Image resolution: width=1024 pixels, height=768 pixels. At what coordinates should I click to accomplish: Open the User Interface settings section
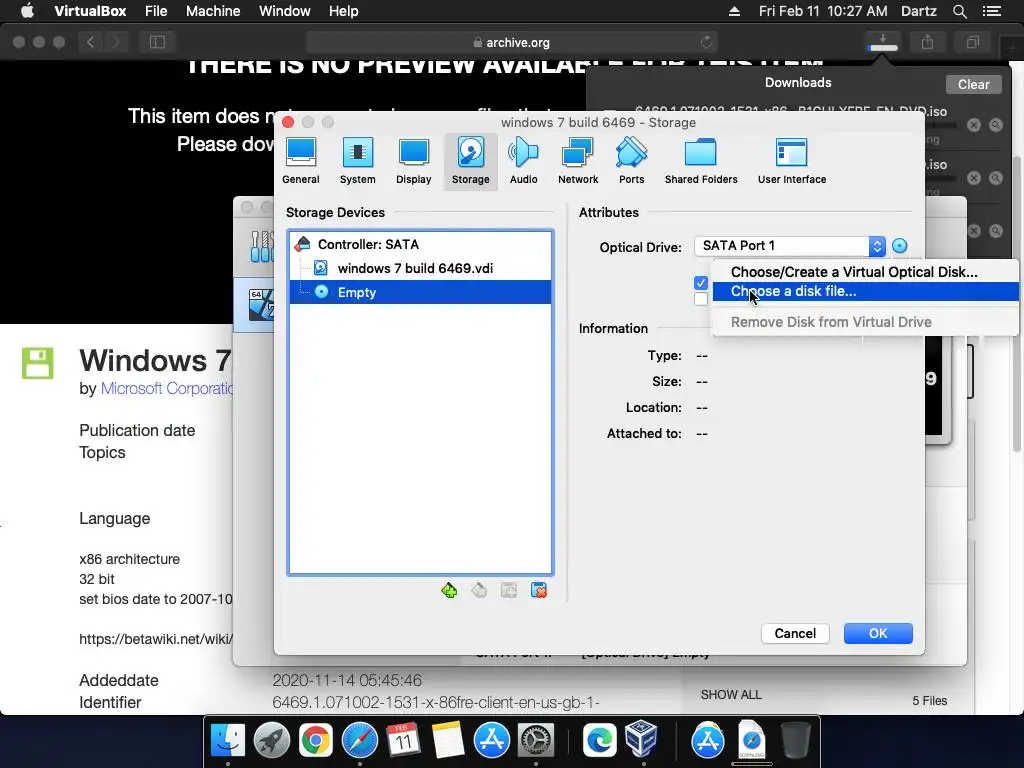tap(792, 161)
